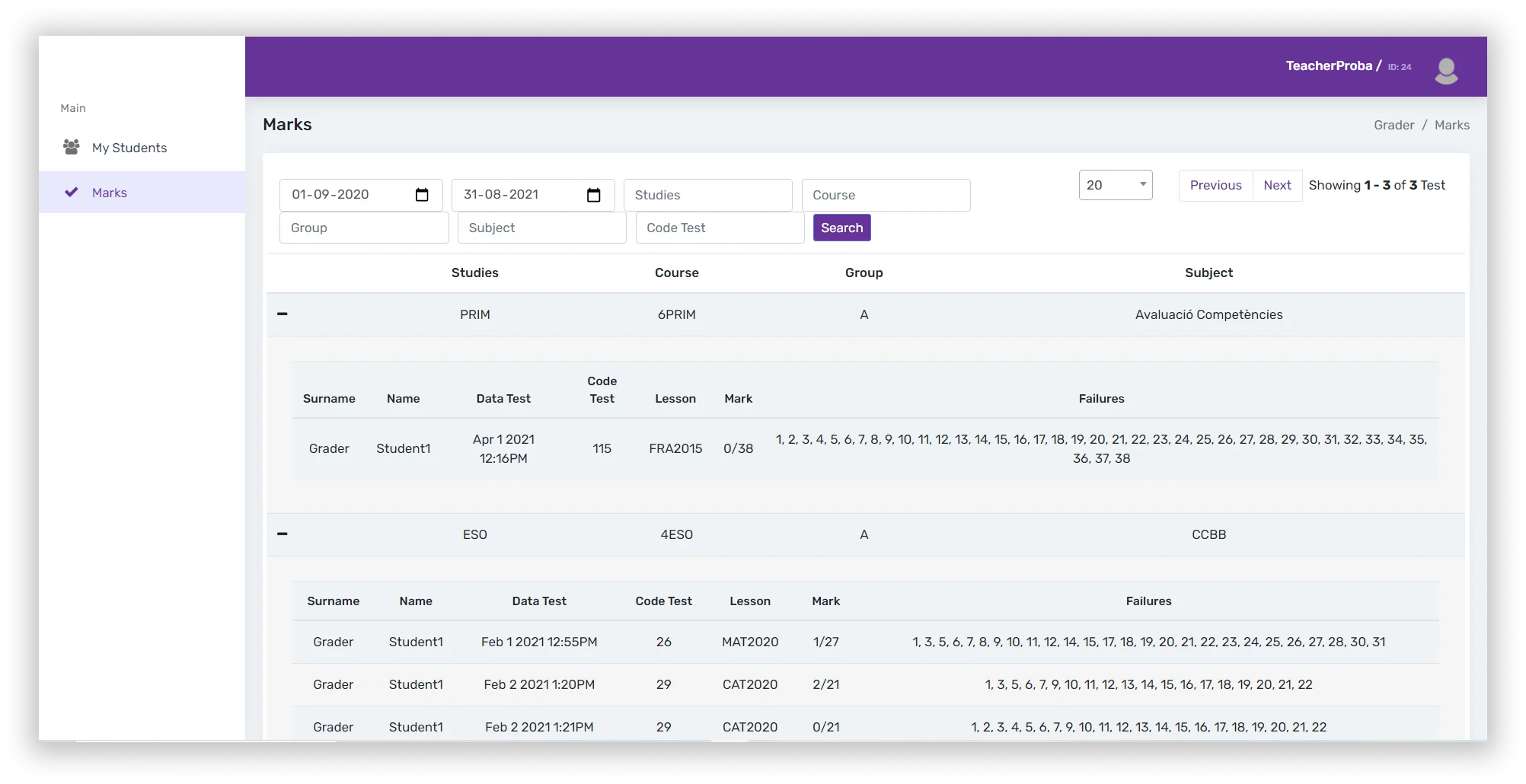The image size is (1526, 784).
Task: Click the Failures header in ESO table
Action: [1148, 601]
